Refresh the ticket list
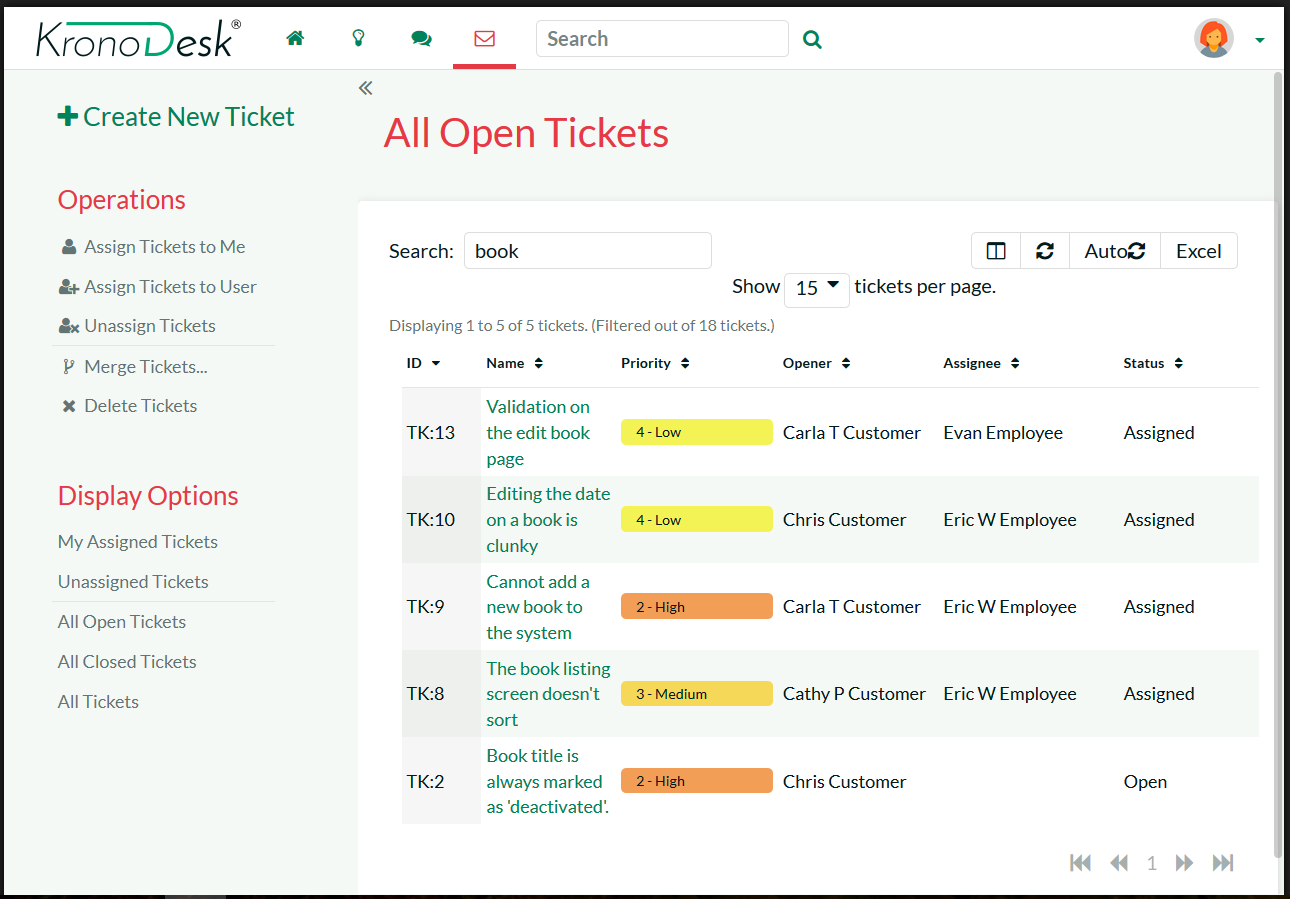This screenshot has height=899, width=1290. click(x=1045, y=251)
